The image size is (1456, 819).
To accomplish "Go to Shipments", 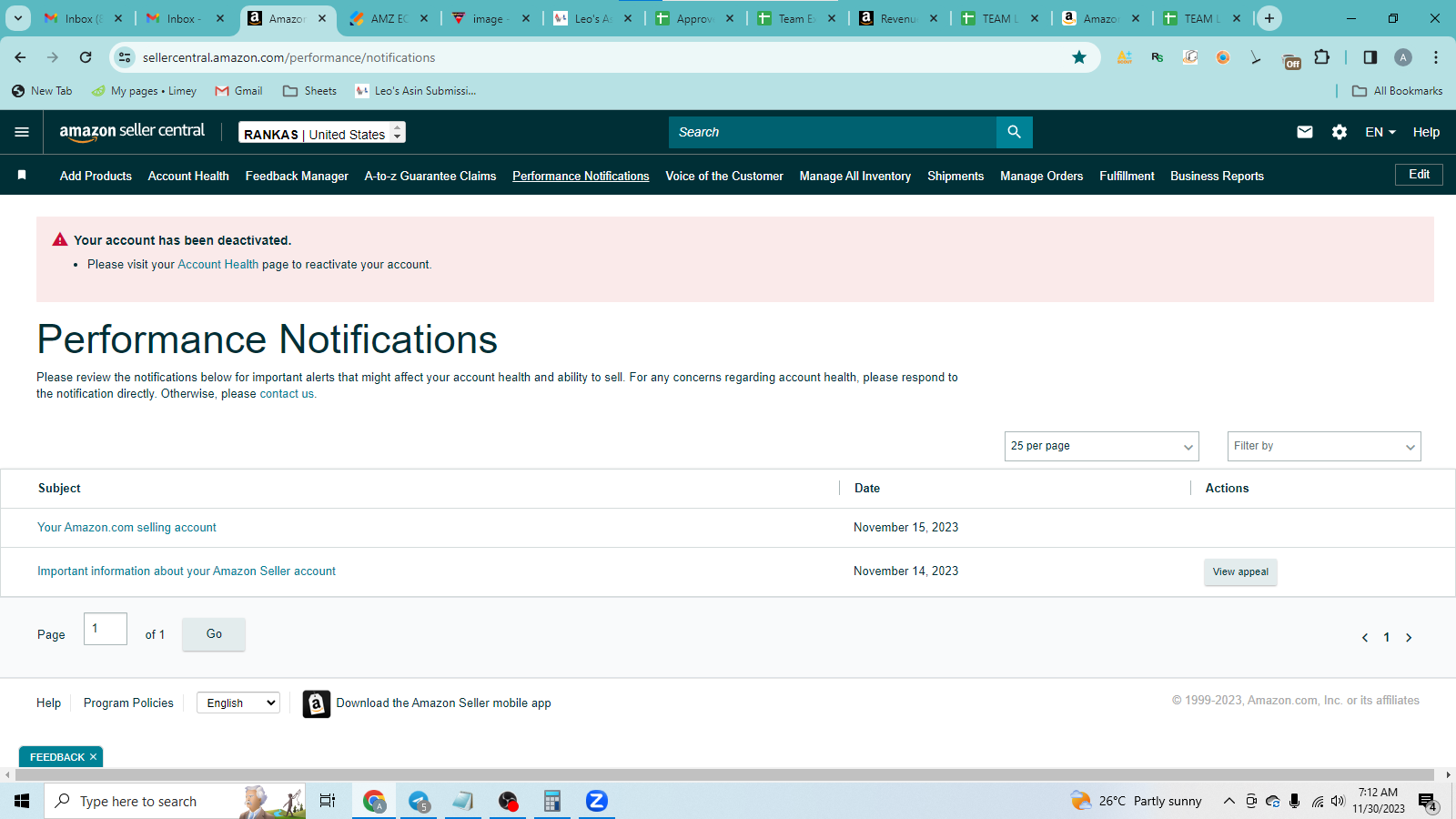I will [x=955, y=176].
